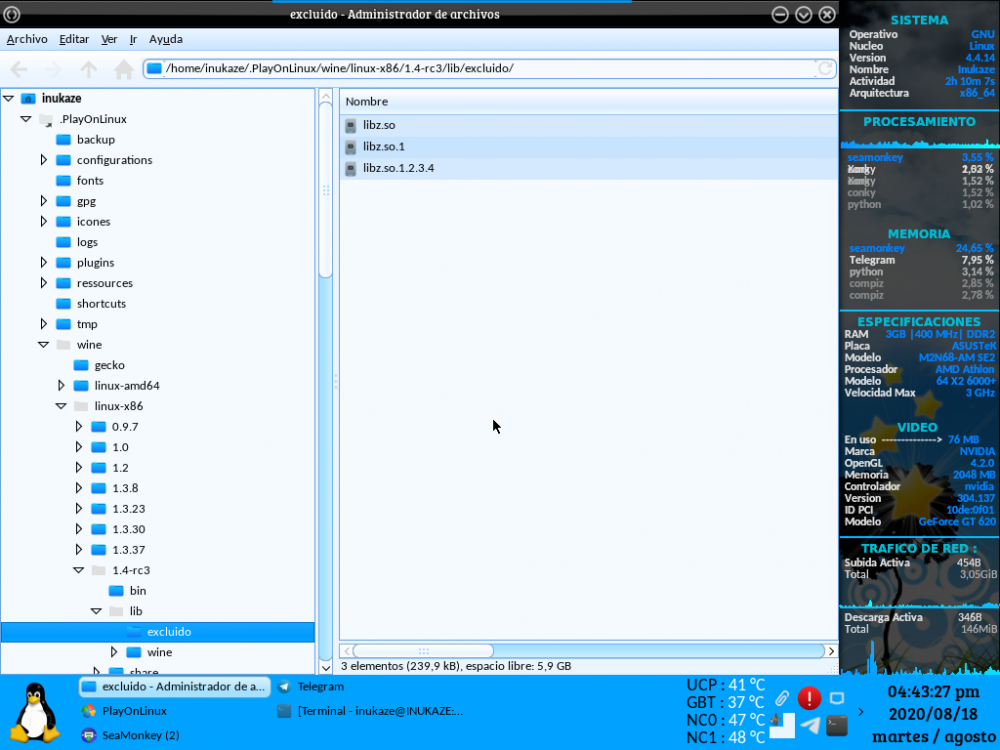Collapse the linux-x86 folder node
1000x750 pixels.
(61, 407)
